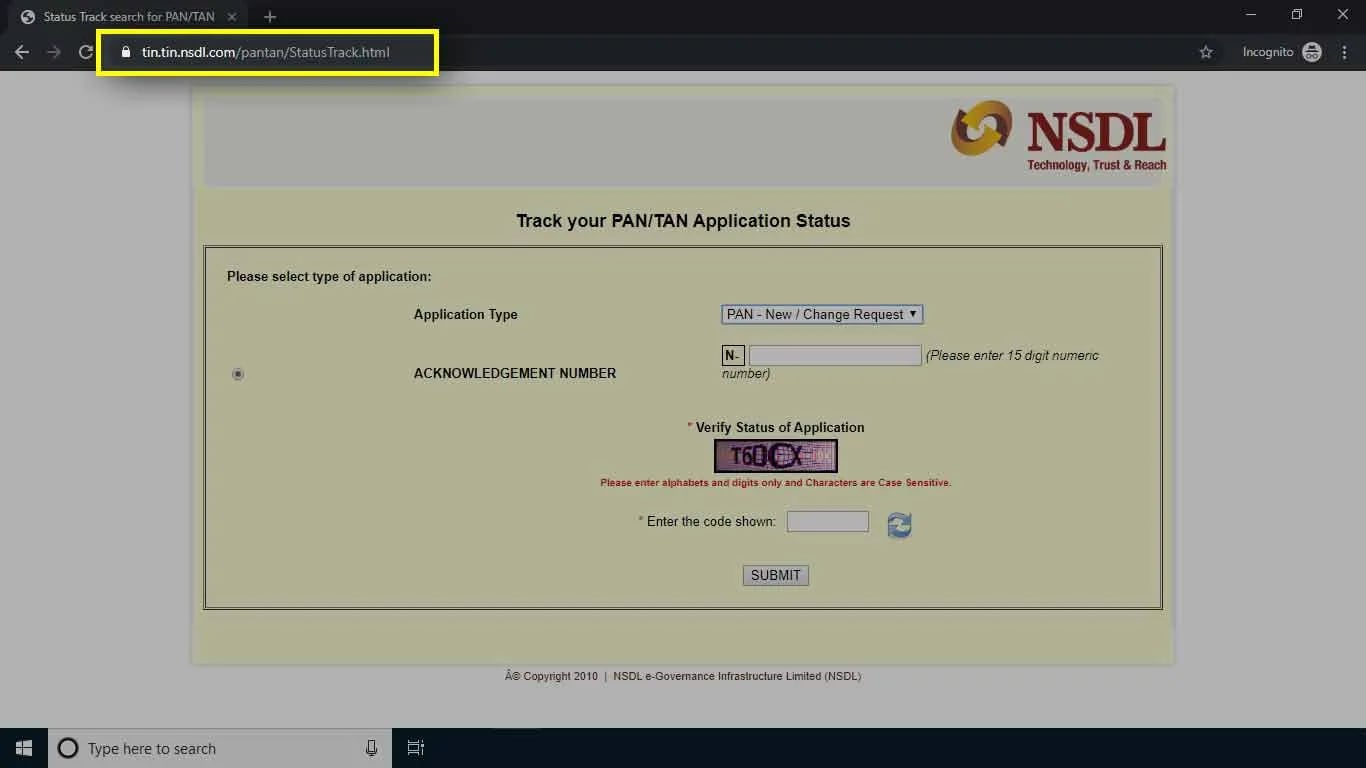Bookmark this page with star icon
This screenshot has height=768, width=1366.
tap(1206, 52)
